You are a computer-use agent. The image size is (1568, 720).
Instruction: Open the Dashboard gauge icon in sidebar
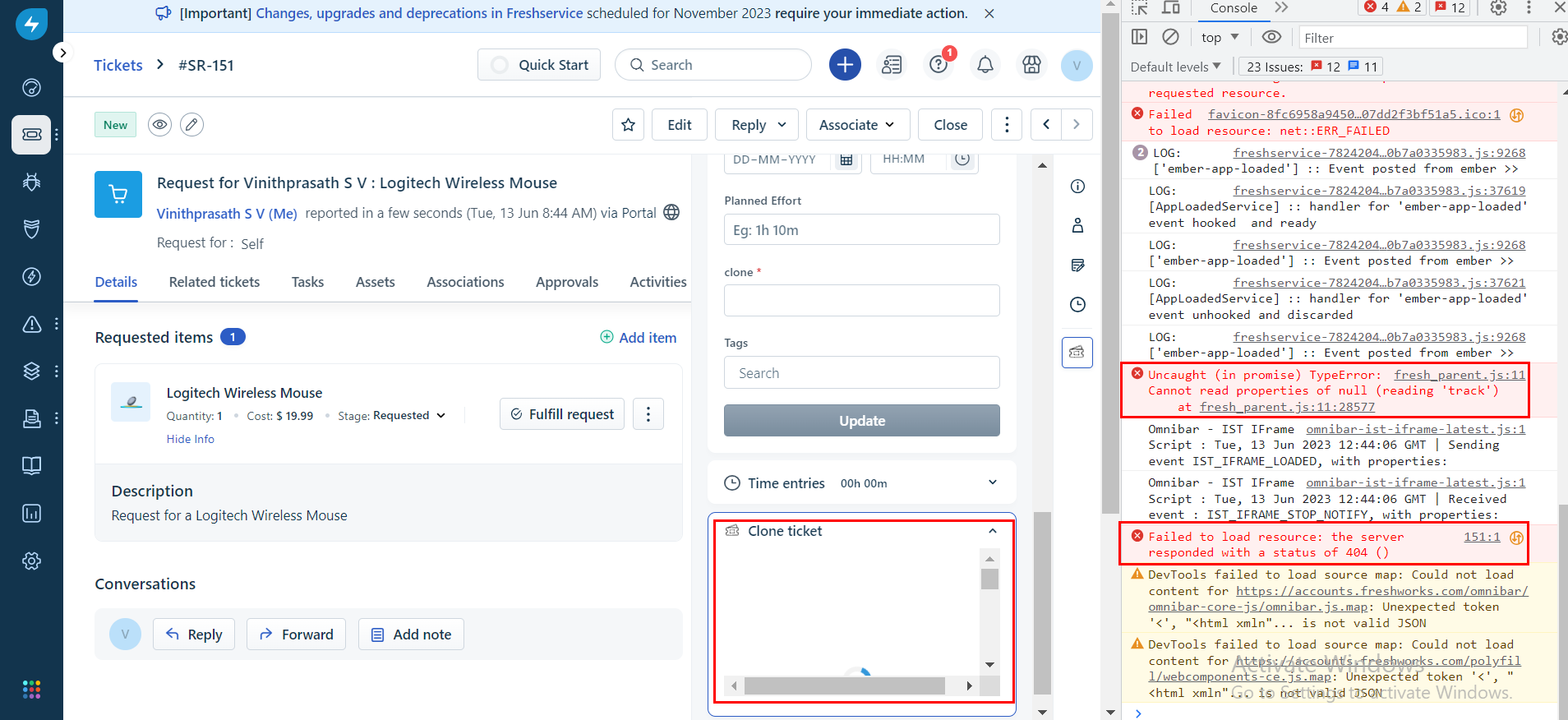pyautogui.click(x=31, y=87)
